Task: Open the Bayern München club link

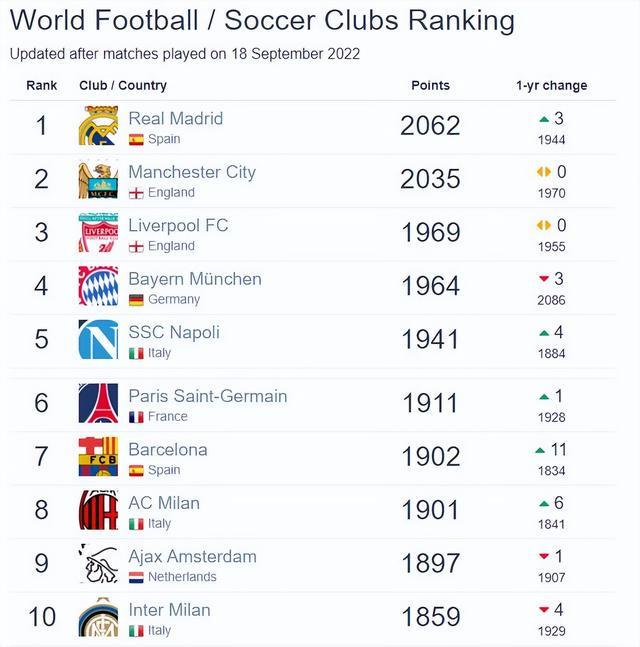Action: point(195,279)
